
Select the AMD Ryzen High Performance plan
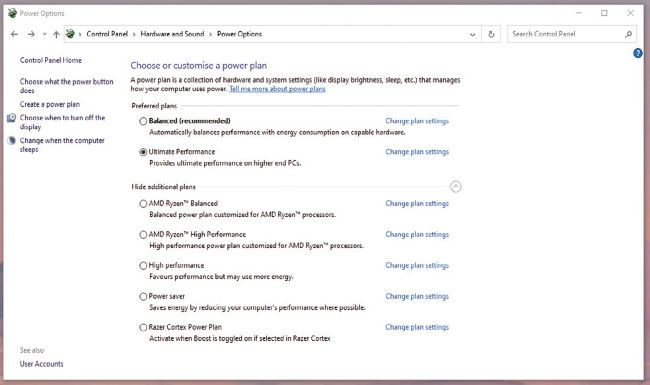tap(143, 235)
